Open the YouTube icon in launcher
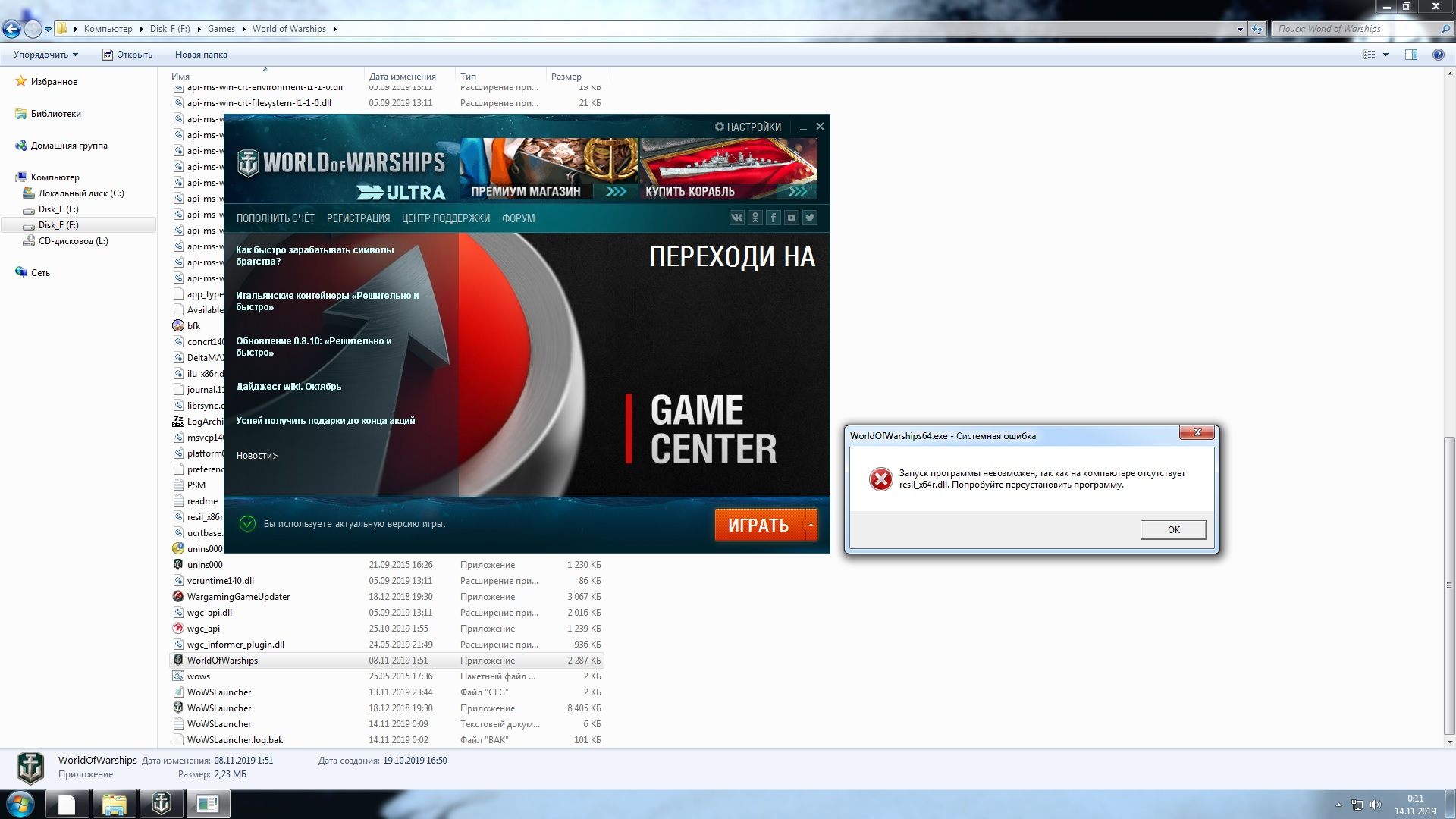Viewport: 1456px width, 819px height. pos(791,218)
